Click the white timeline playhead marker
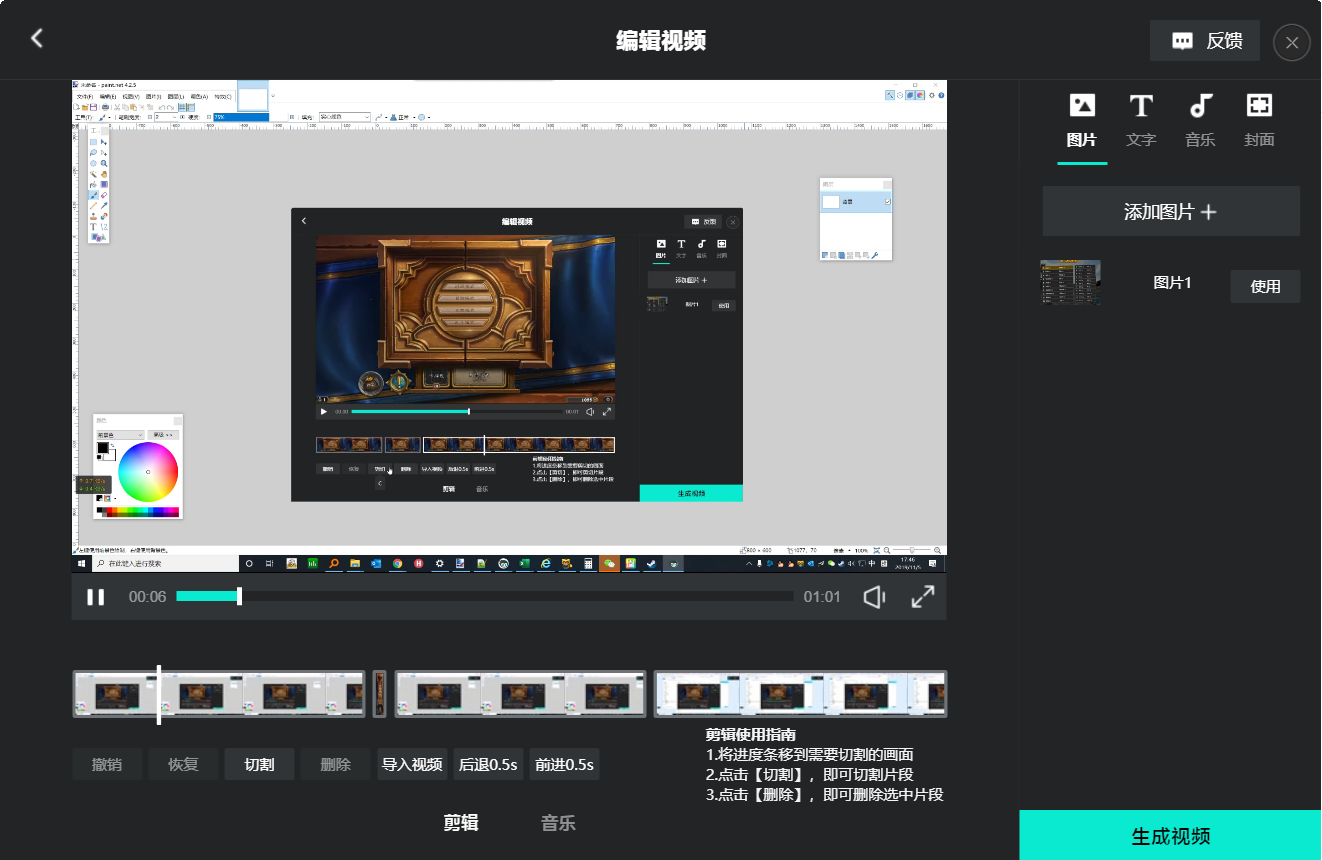Screen dimensions: 1322x860 pos(159,694)
